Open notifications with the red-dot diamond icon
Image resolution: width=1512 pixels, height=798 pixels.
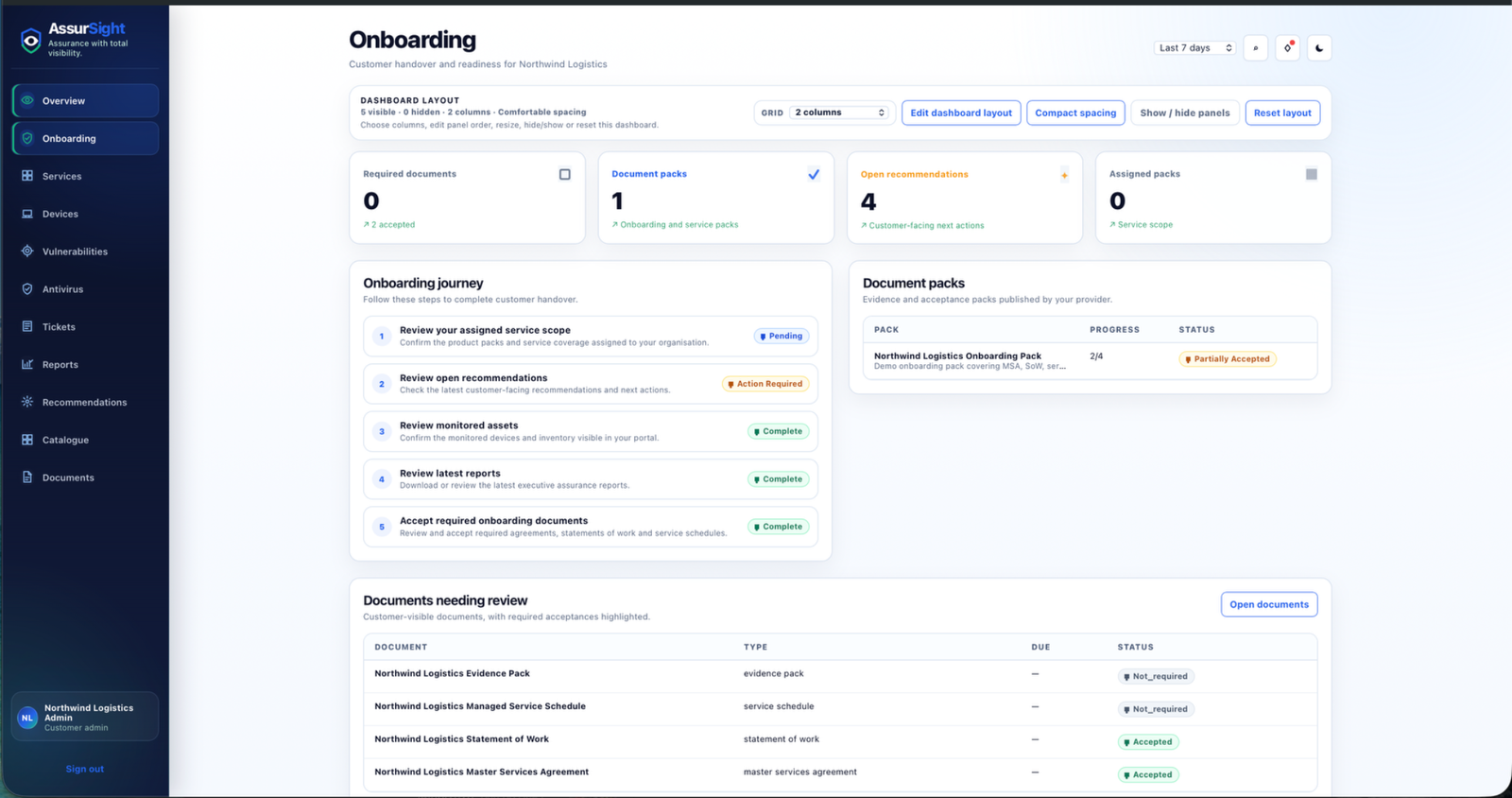[1287, 48]
